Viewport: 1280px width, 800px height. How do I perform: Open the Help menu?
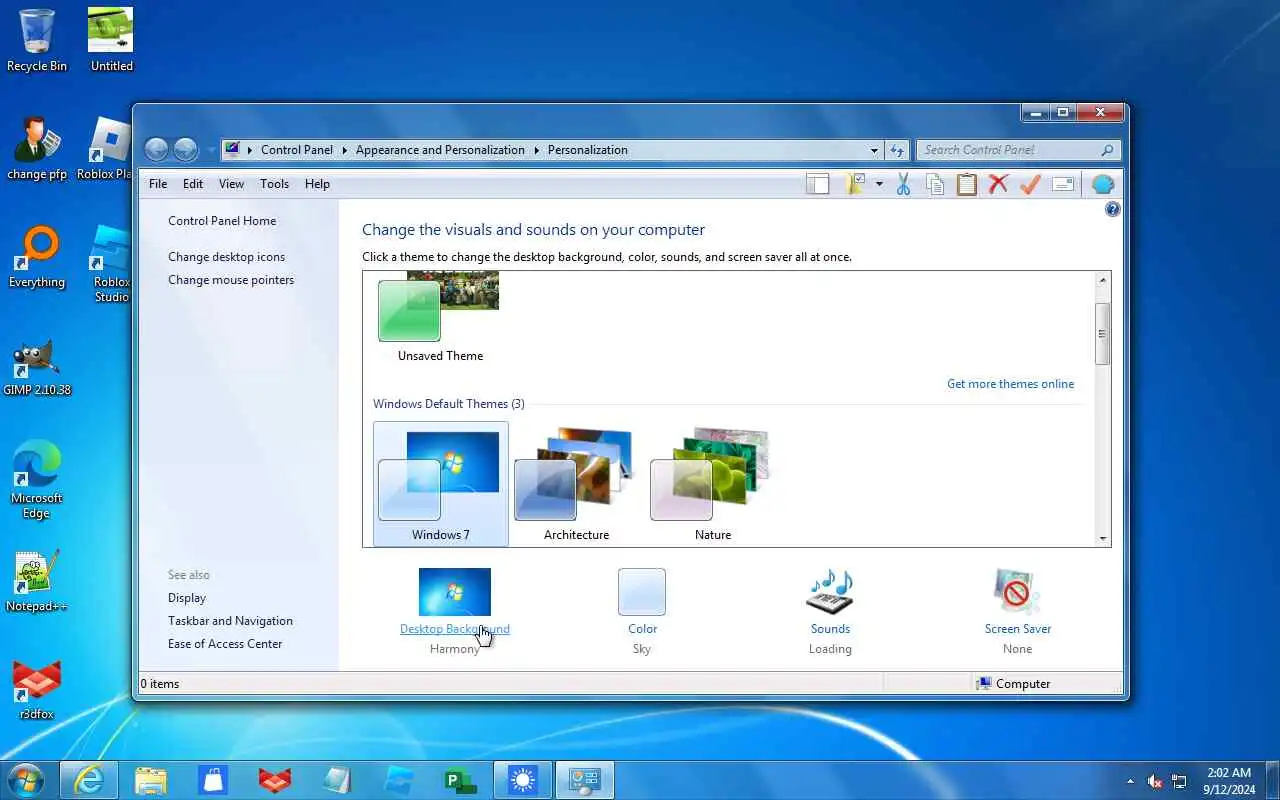(317, 184)
